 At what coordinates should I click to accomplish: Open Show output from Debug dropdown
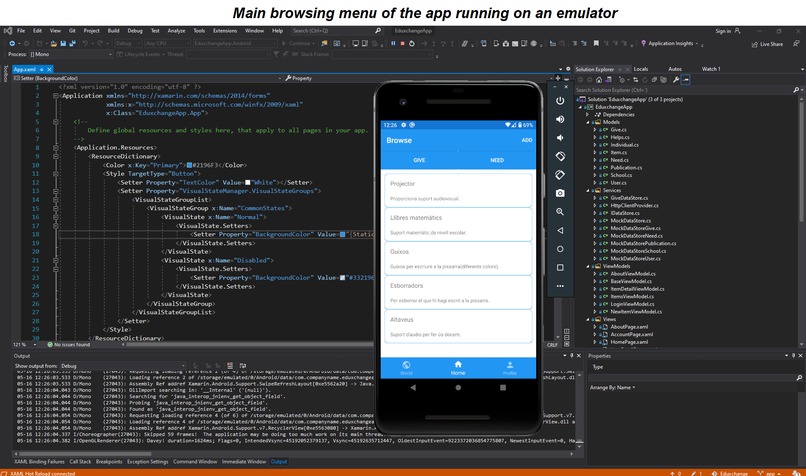click(x=122, y=366)
